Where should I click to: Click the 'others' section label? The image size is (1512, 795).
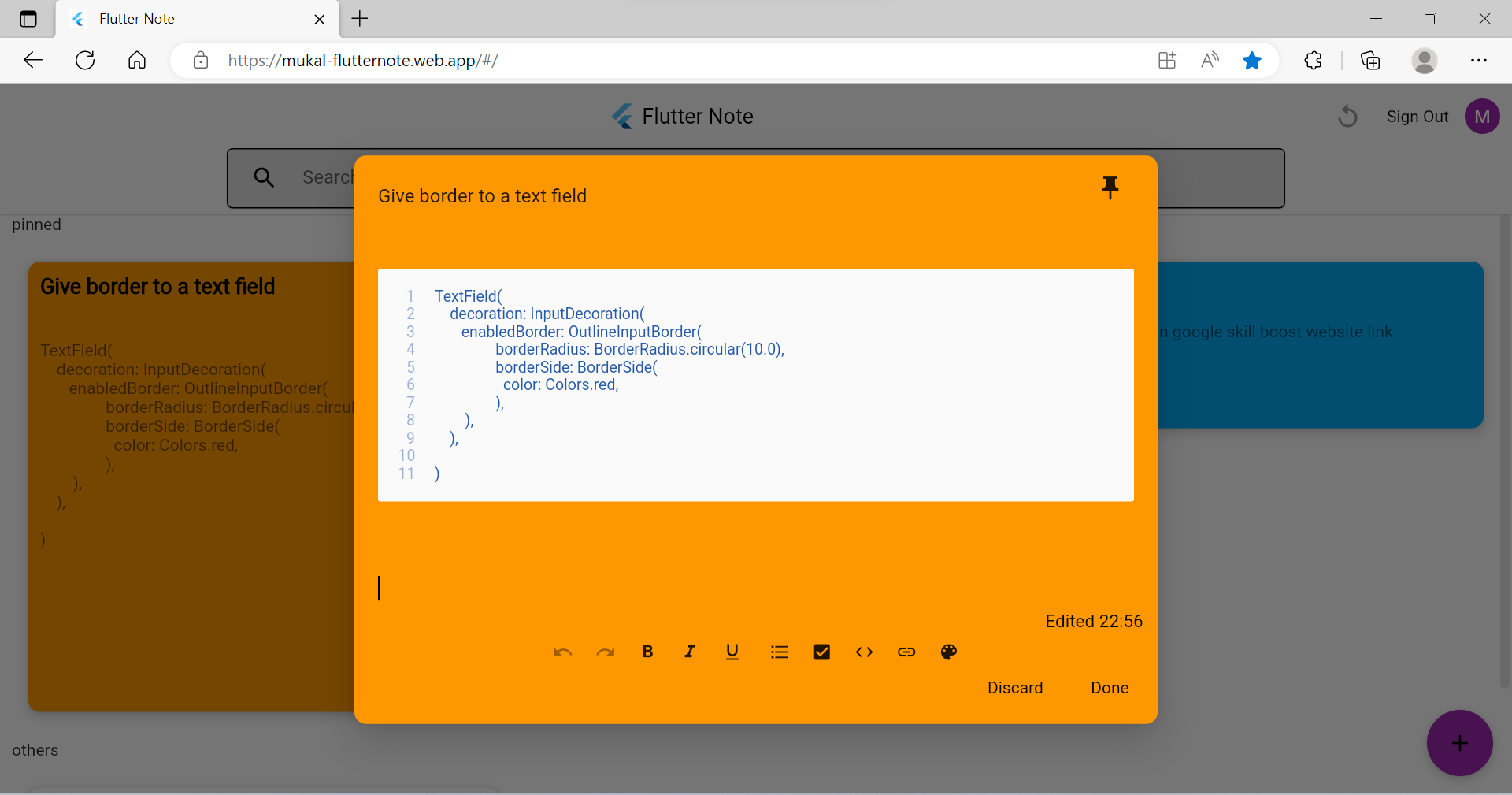35,750
